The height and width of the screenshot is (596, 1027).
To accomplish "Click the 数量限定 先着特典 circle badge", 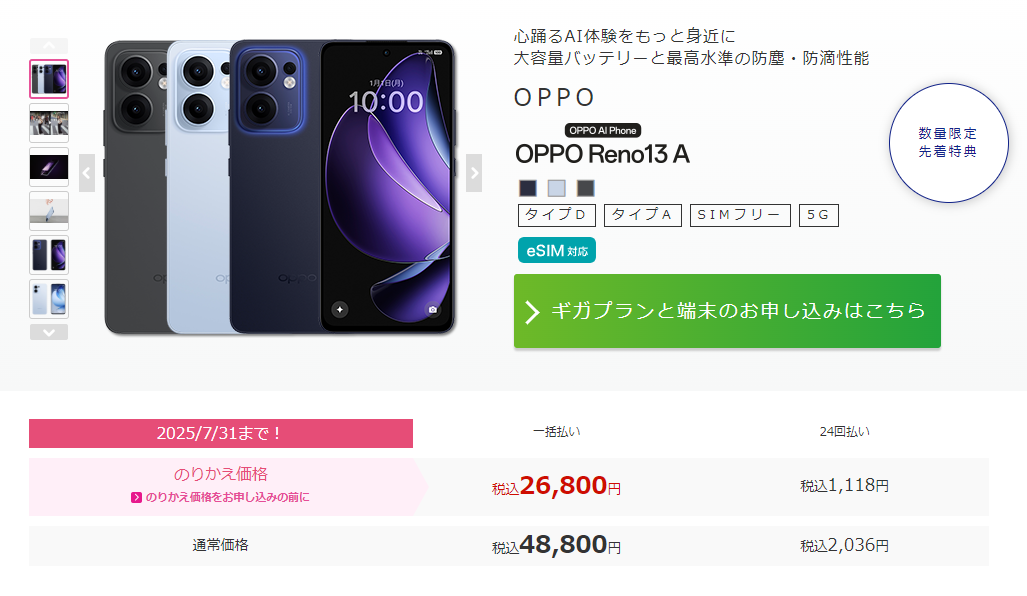I will pos(948,143).
